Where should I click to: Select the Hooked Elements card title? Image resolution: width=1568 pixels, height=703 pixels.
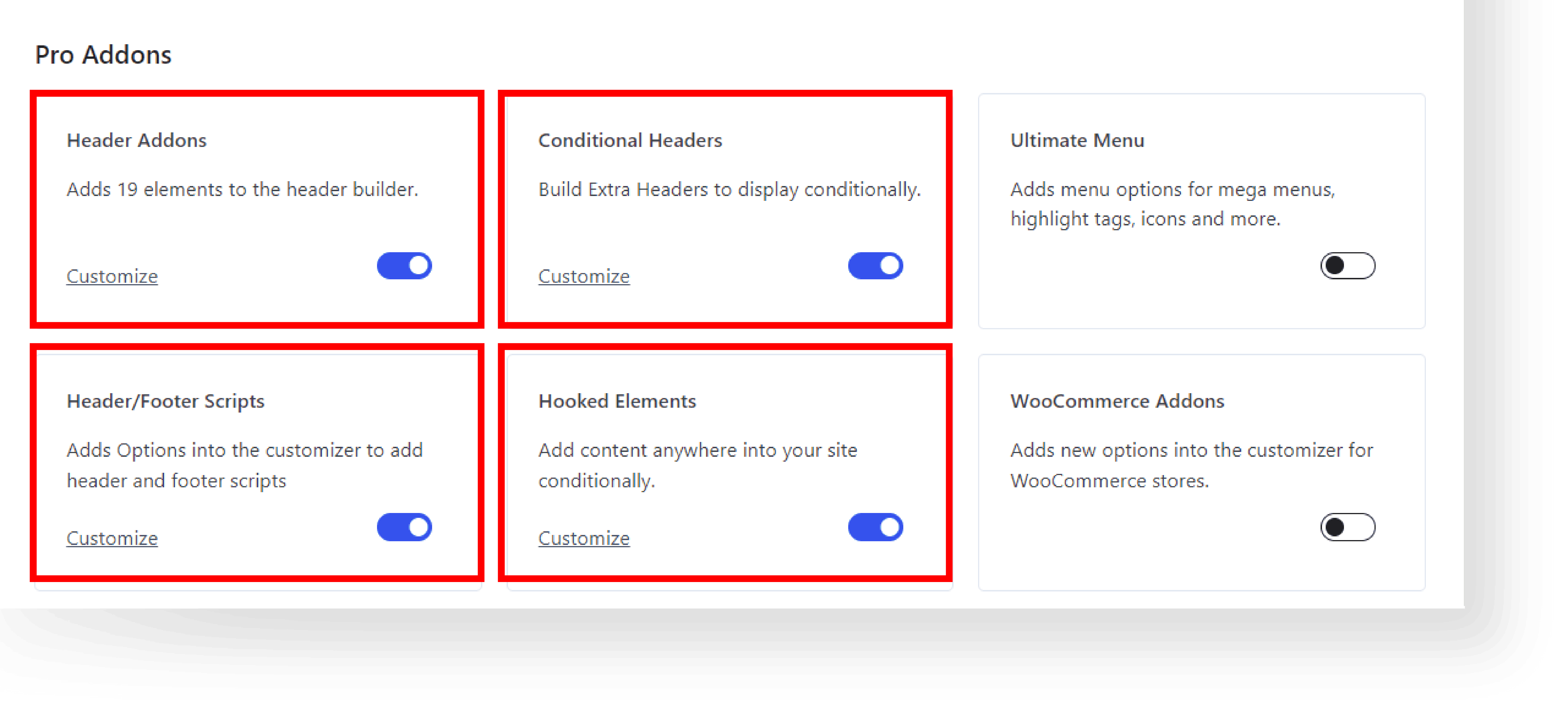coord(617,402)
